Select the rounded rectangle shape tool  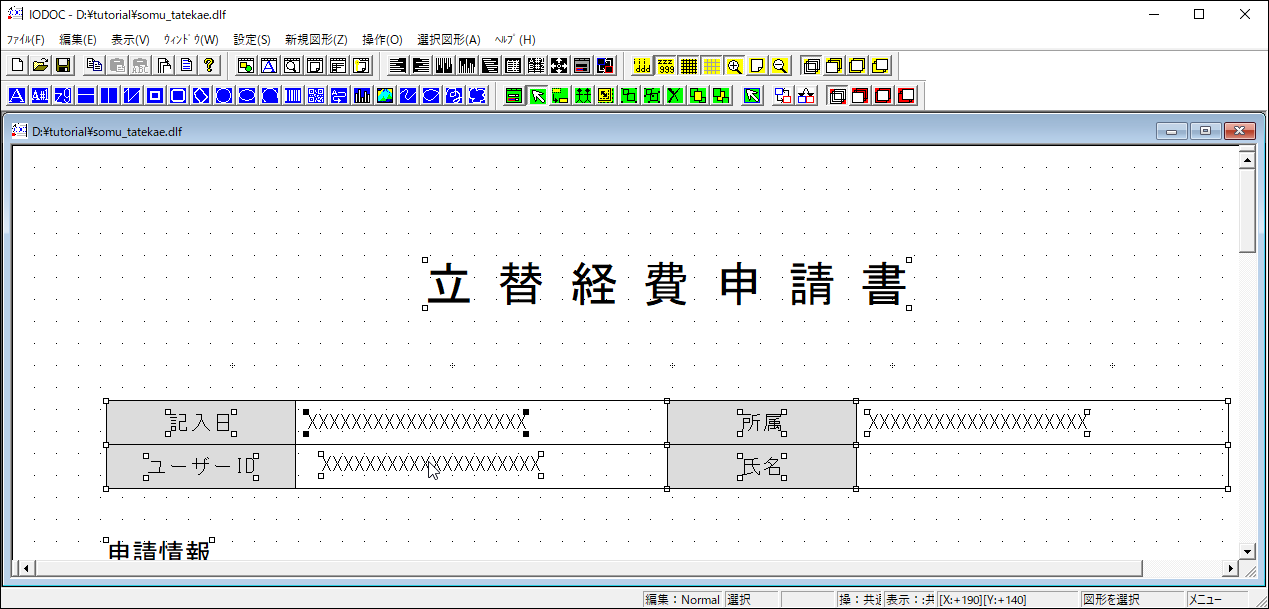pyautogui.click(x=178, y=96)
